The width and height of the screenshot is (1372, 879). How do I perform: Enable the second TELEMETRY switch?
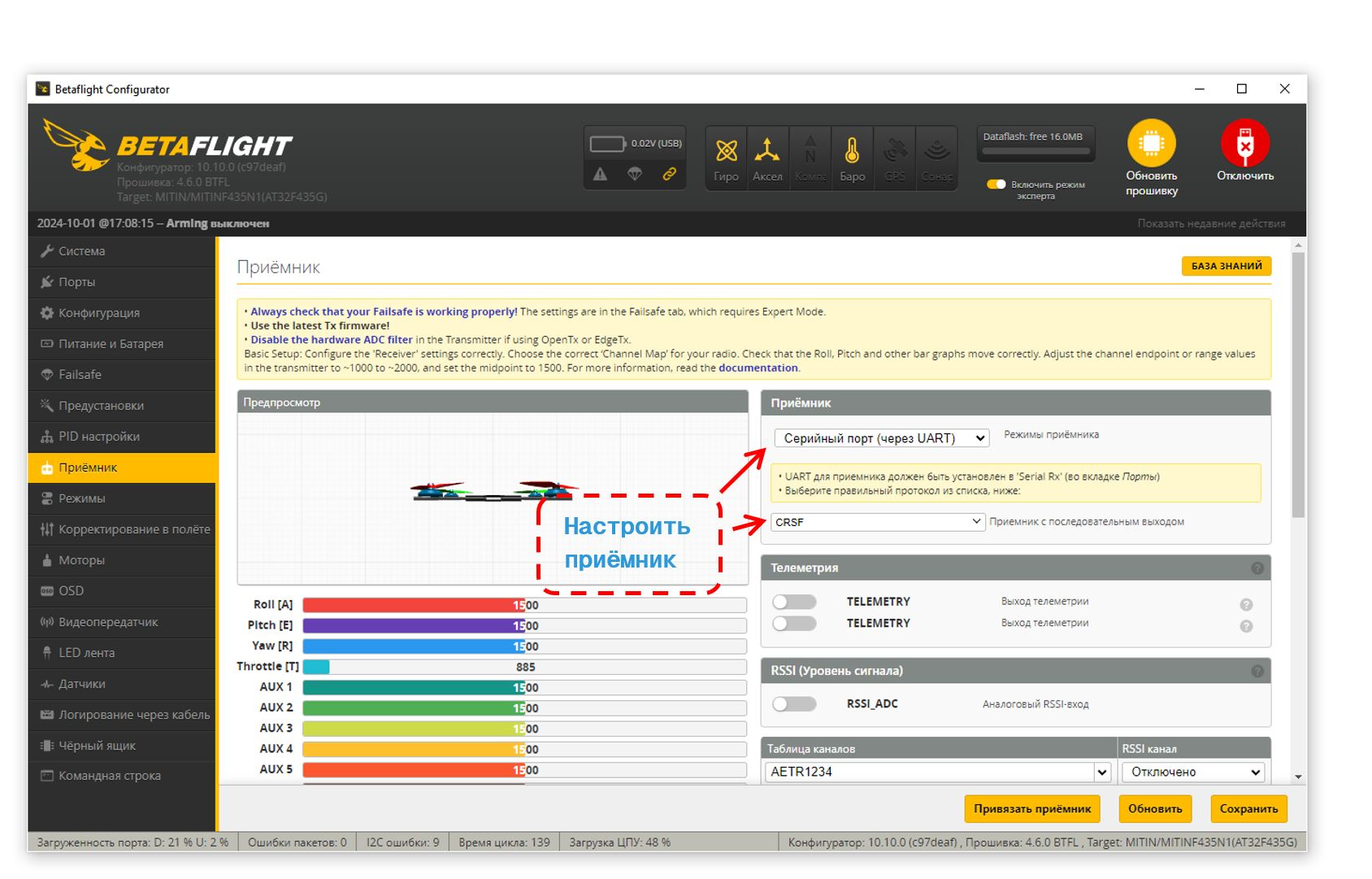pyautogui.click(x=794, y=624)
